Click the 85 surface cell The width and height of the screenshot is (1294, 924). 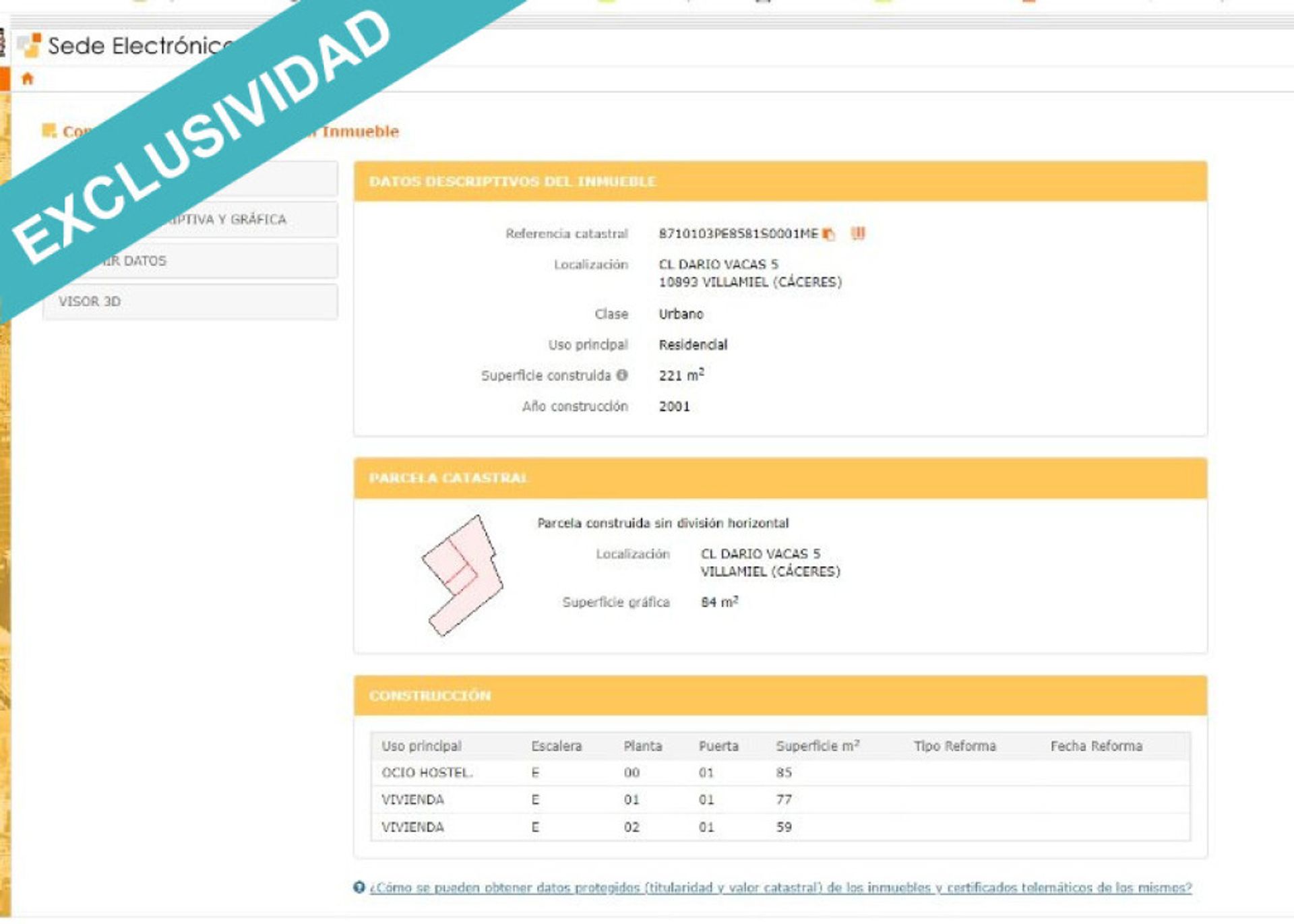783,772
